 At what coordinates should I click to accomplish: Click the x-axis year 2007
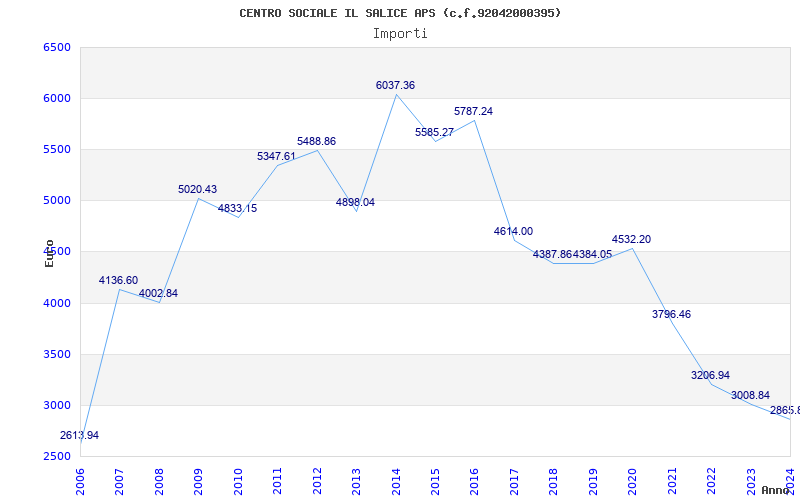tap(119, 482)
